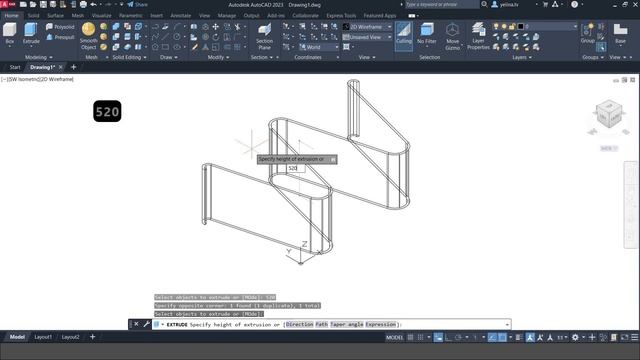This screenshot has height=360, width=640.
Task: Toggle dynamic input in status bar
Action: coord(438,337)
